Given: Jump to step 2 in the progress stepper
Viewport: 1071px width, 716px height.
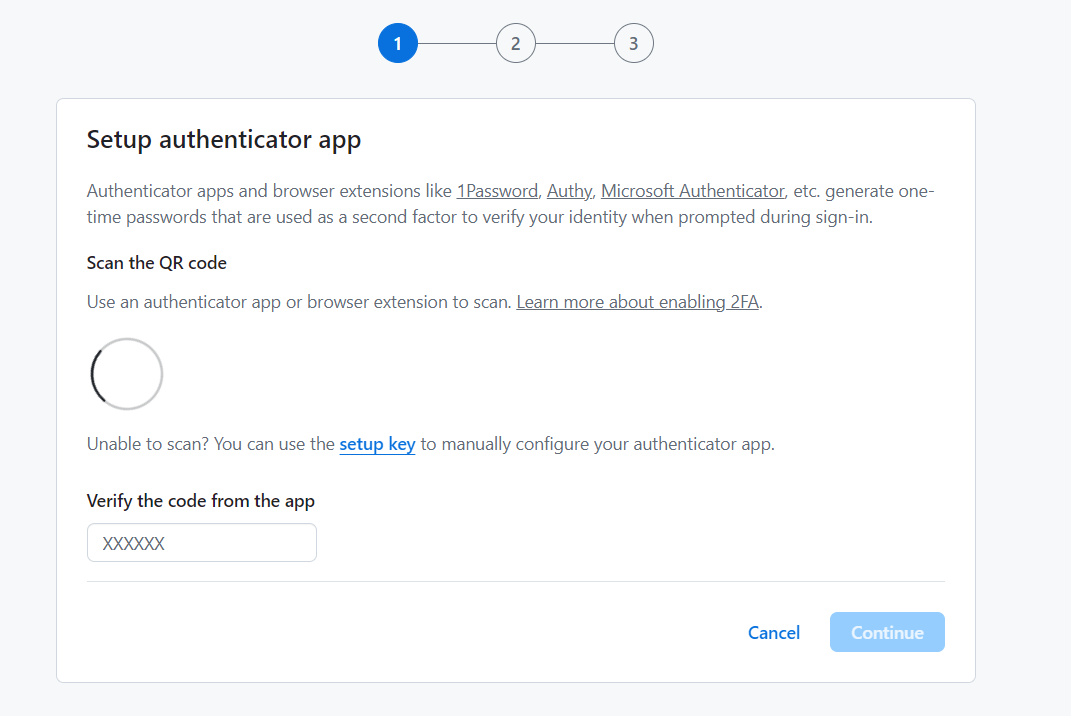Looking at the screenshot, I should [x=515, y=44].
